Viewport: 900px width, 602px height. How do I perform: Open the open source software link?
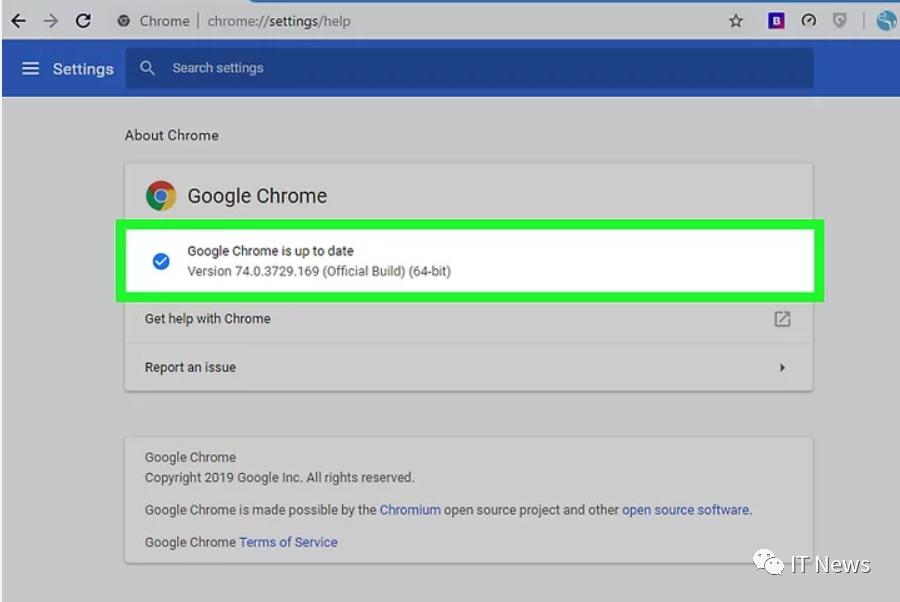click(x=685, y=510)
